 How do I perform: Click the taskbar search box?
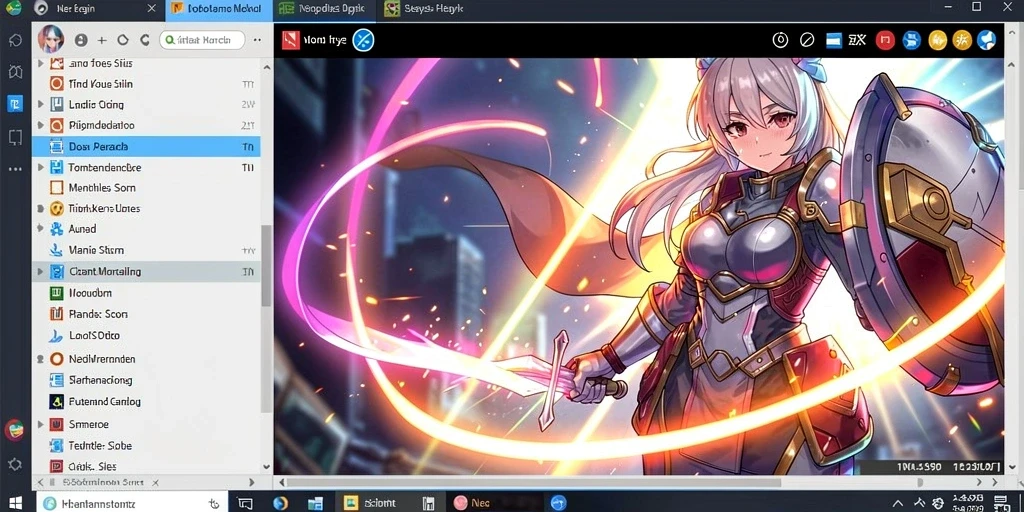point(131,503)
